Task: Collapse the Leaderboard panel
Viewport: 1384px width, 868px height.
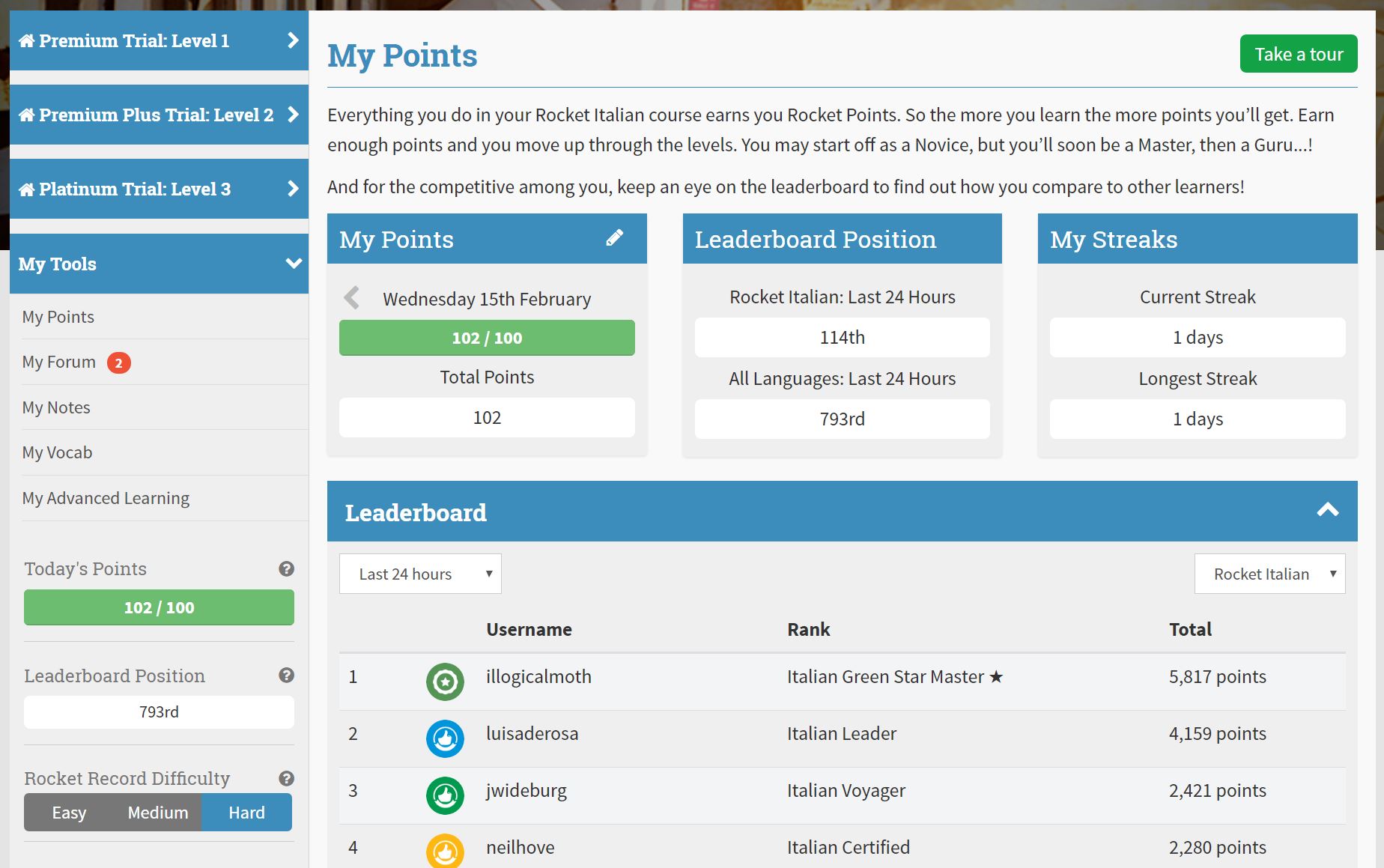Action: click(x=1327, y=511)
